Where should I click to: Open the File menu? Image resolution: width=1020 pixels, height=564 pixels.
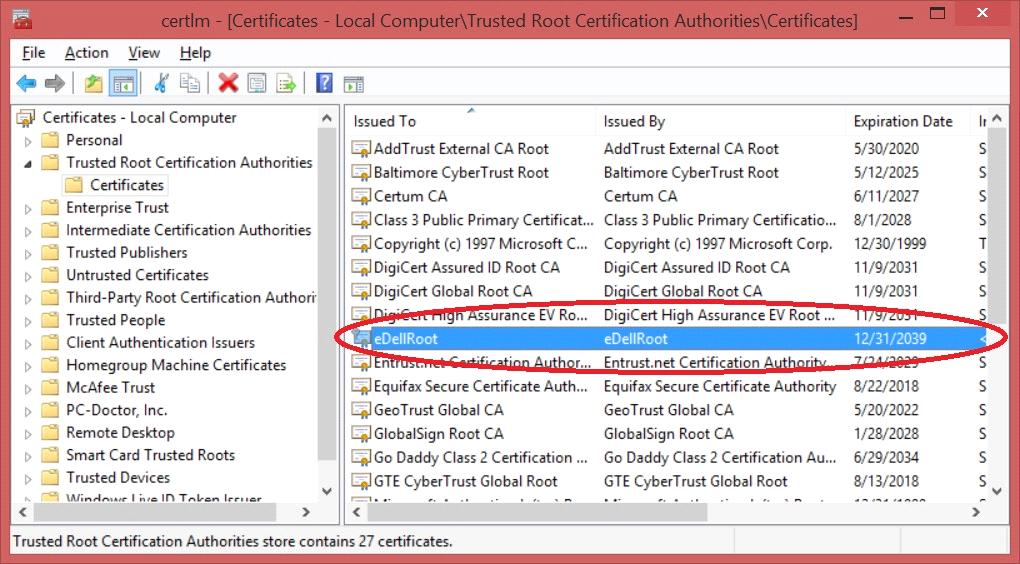[x=34, y=53]
